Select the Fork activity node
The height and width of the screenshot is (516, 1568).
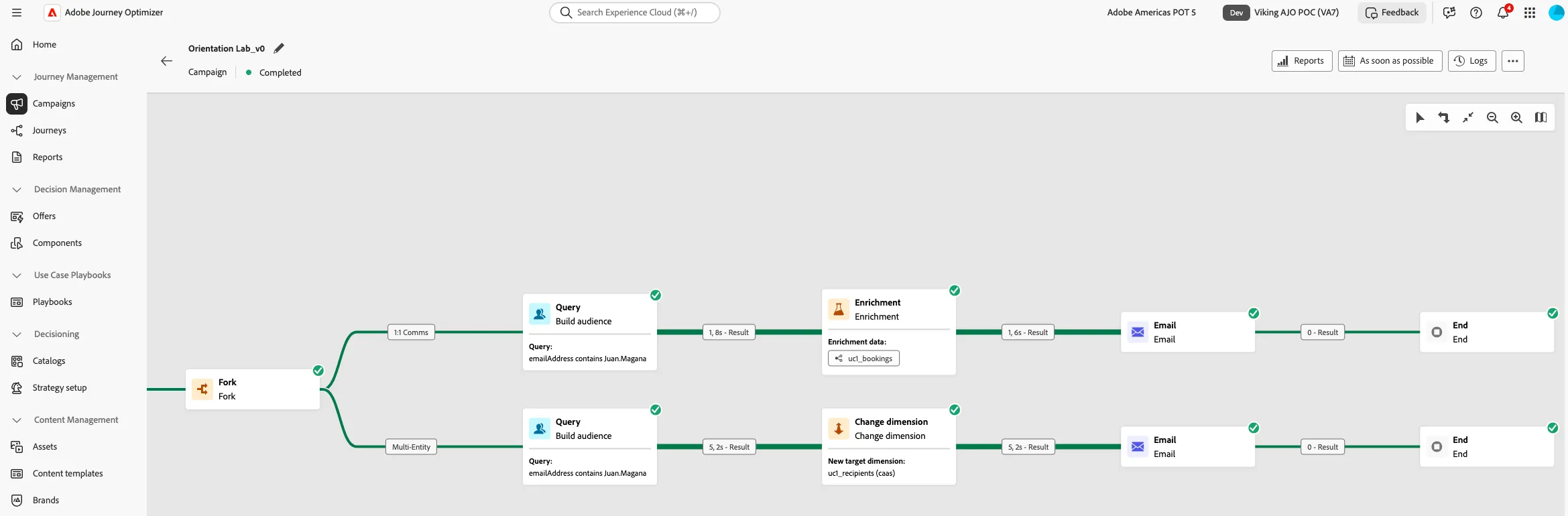[253, 389]
